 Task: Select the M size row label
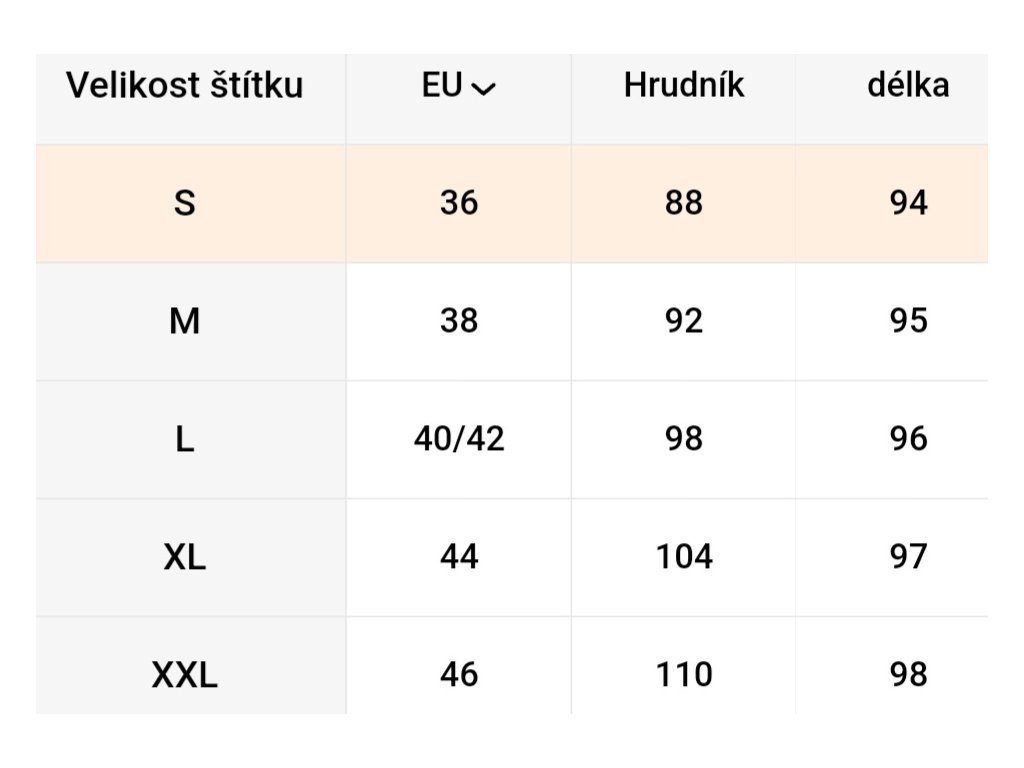tap(185, 322)
